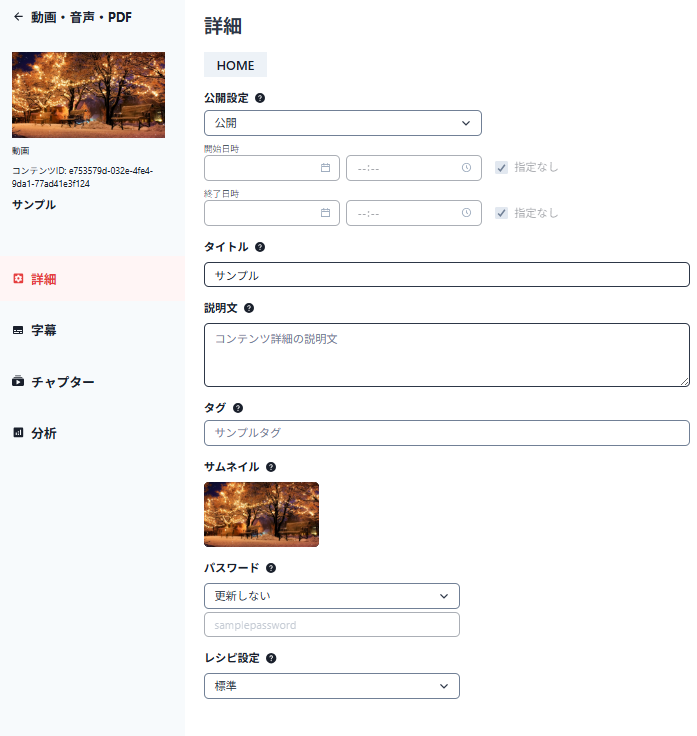Open the レシピ設定 dropdown showing 標準
The height and width of the screenshot is (736, 697).
click(x=331, y=686)
